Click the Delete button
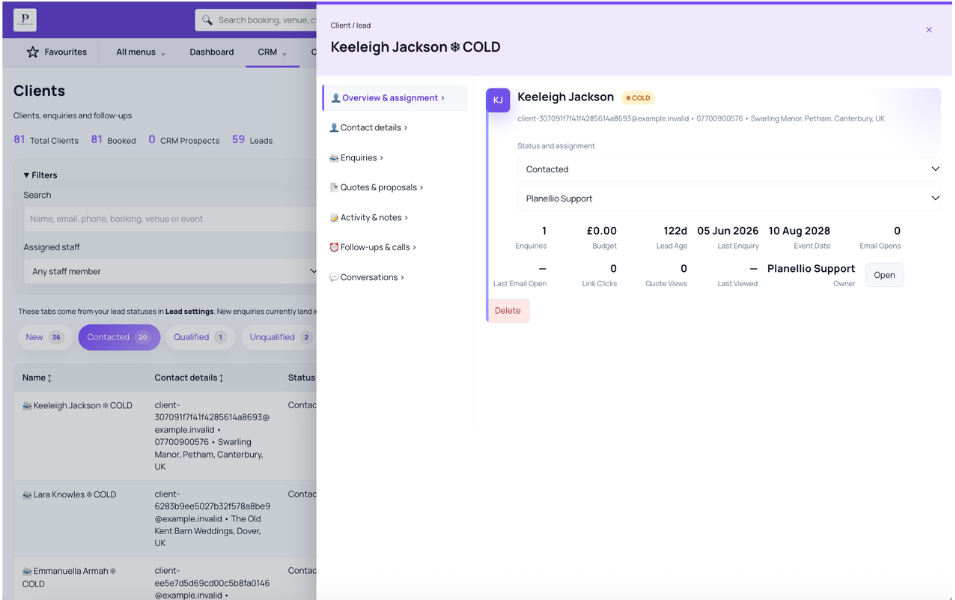 click(508, 311)
